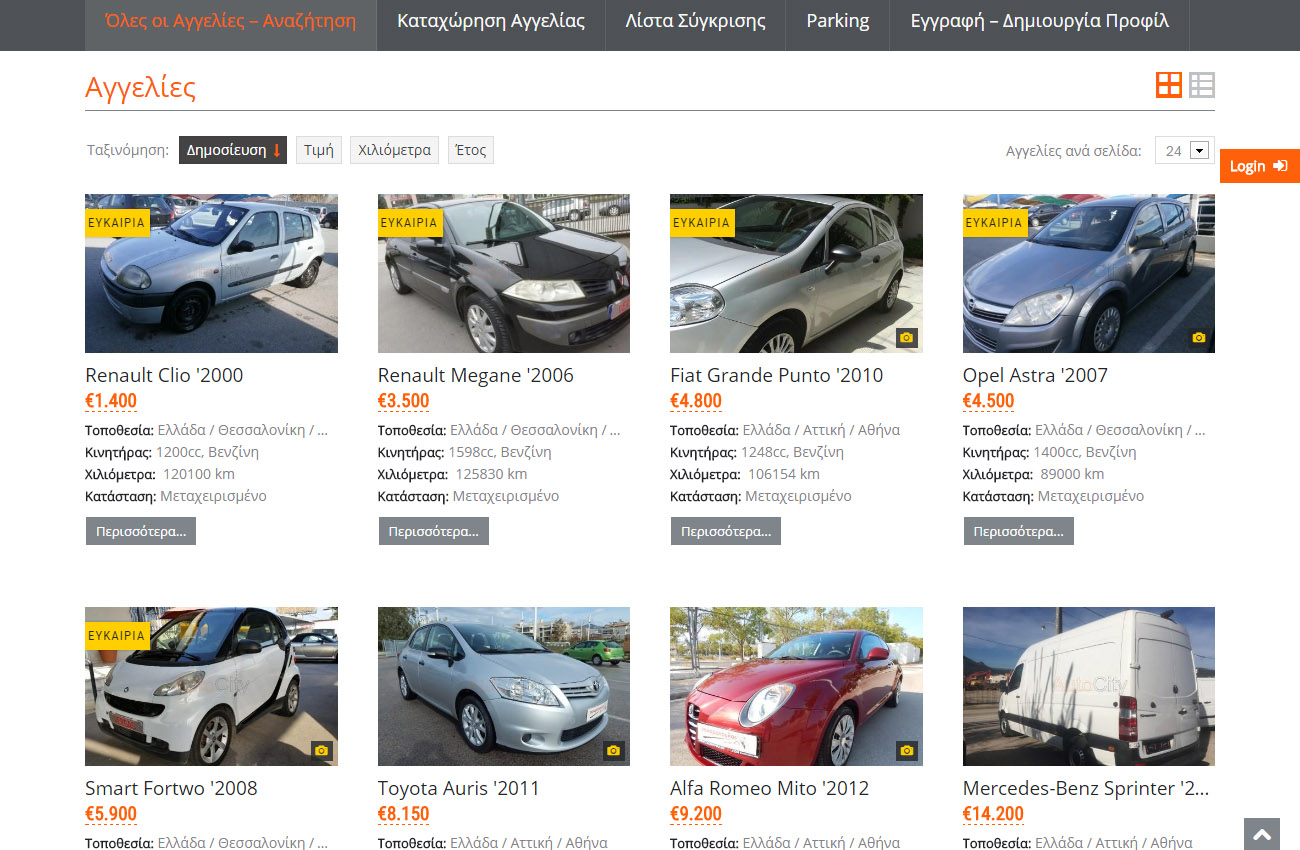Click the €4.800 price of Fiat Punto
1300x850 pixels.
(696, 401)
